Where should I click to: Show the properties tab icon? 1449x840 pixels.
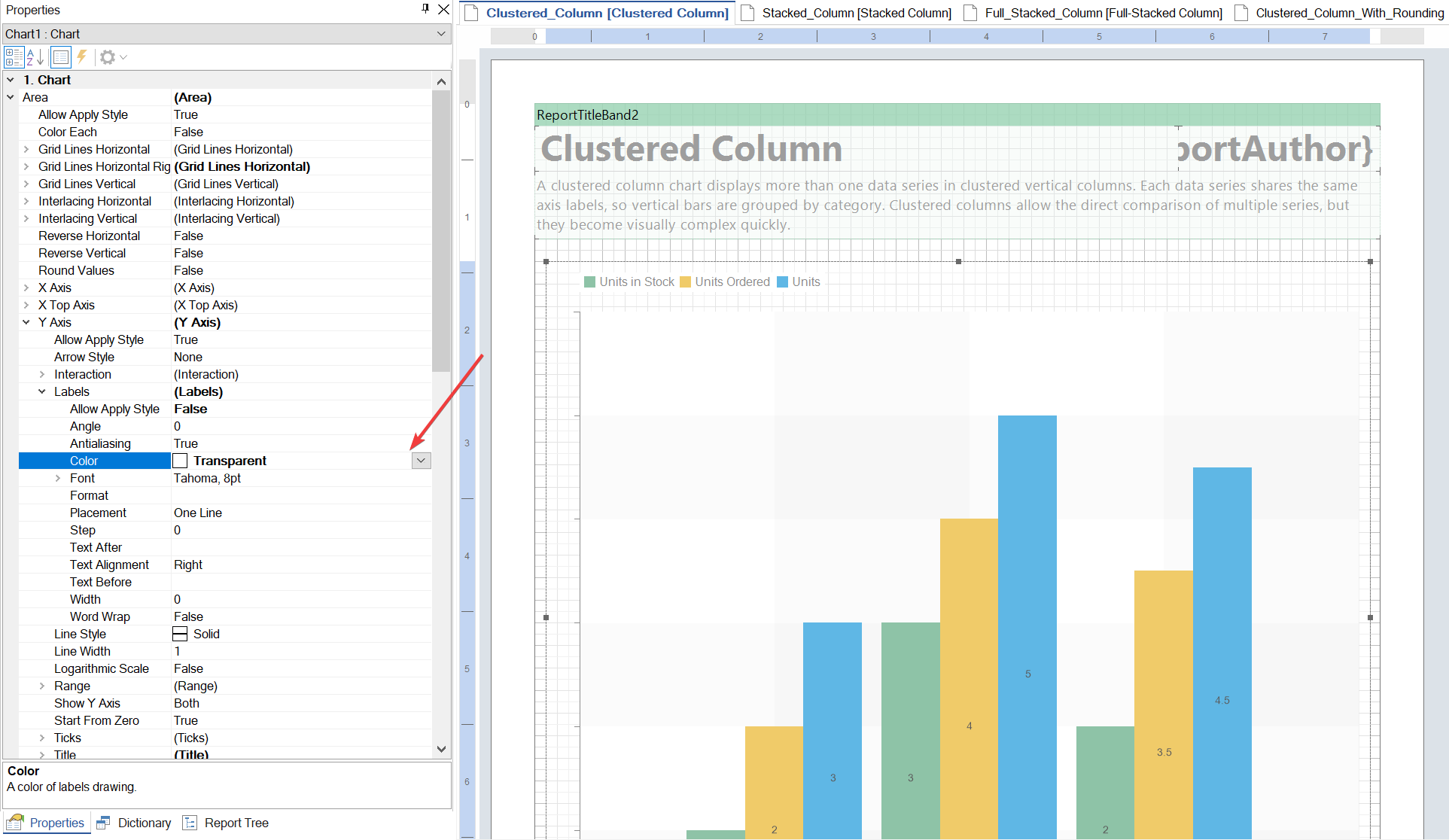tap(61, 57)
